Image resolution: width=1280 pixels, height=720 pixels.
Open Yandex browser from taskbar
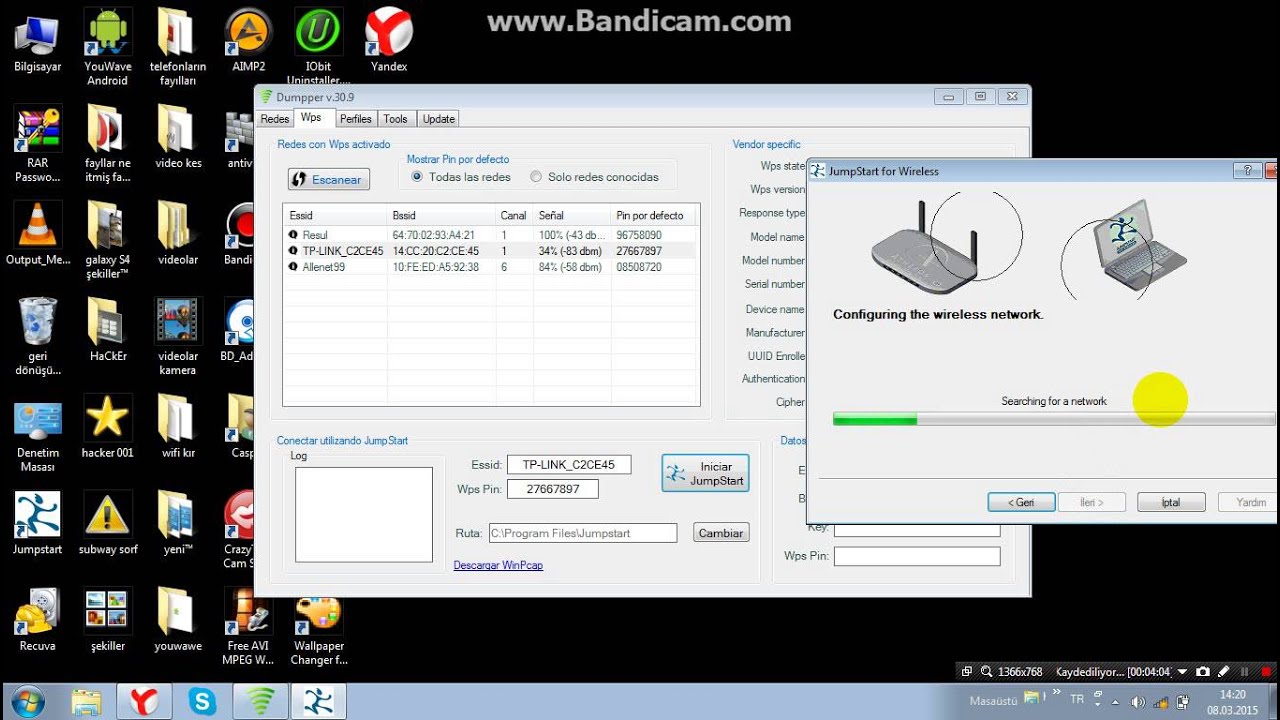click(x=144, y=701)
